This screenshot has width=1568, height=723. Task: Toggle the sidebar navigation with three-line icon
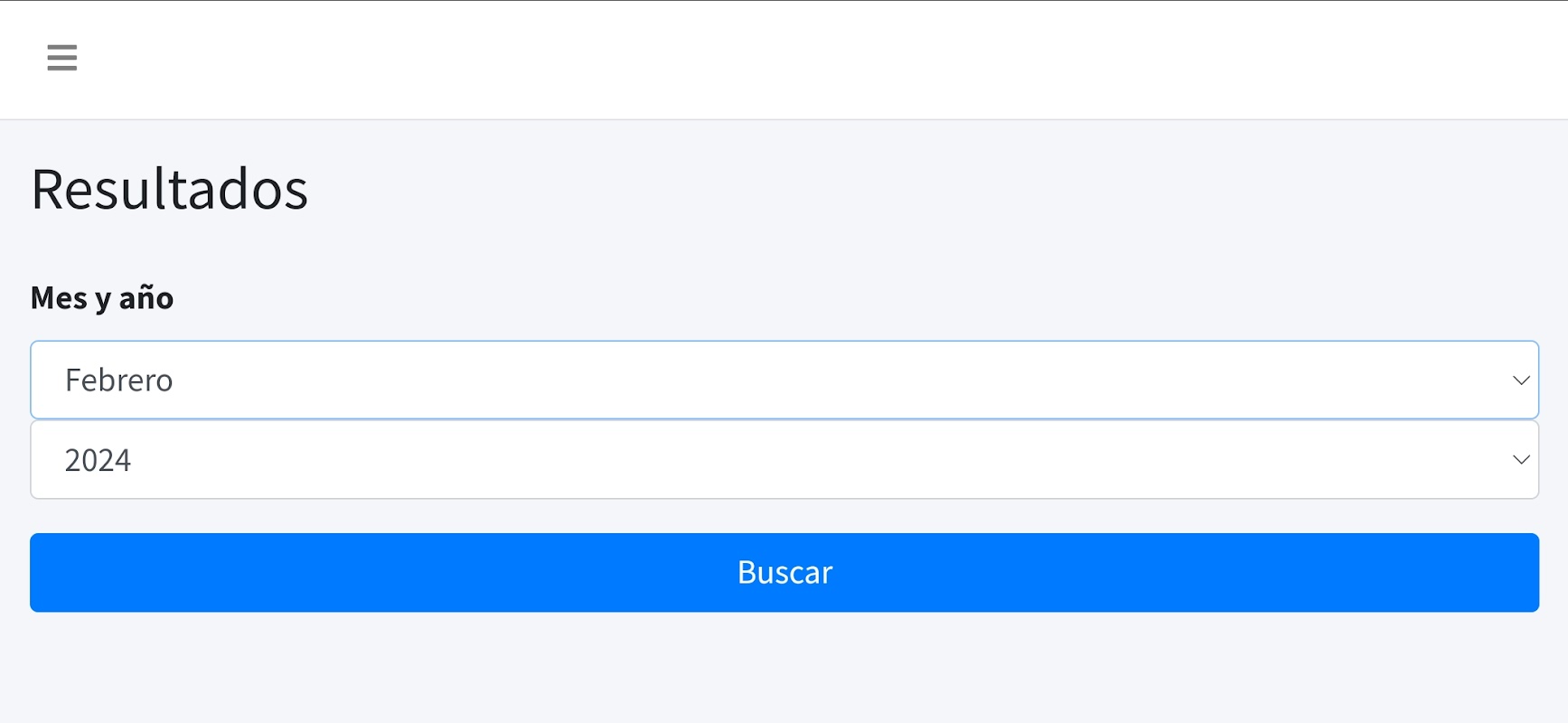point(61,58)
